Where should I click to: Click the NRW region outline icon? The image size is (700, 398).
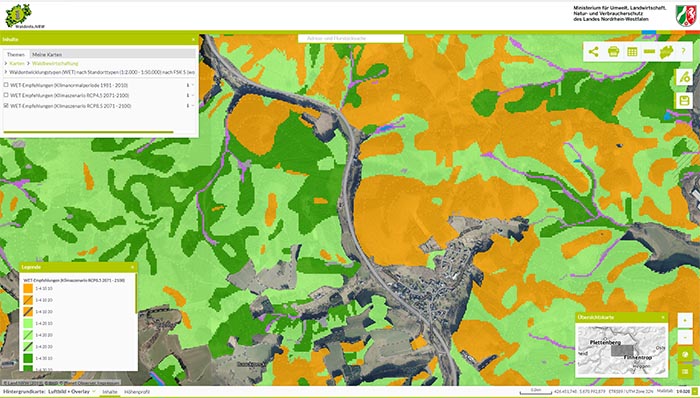tap(667, 52)
